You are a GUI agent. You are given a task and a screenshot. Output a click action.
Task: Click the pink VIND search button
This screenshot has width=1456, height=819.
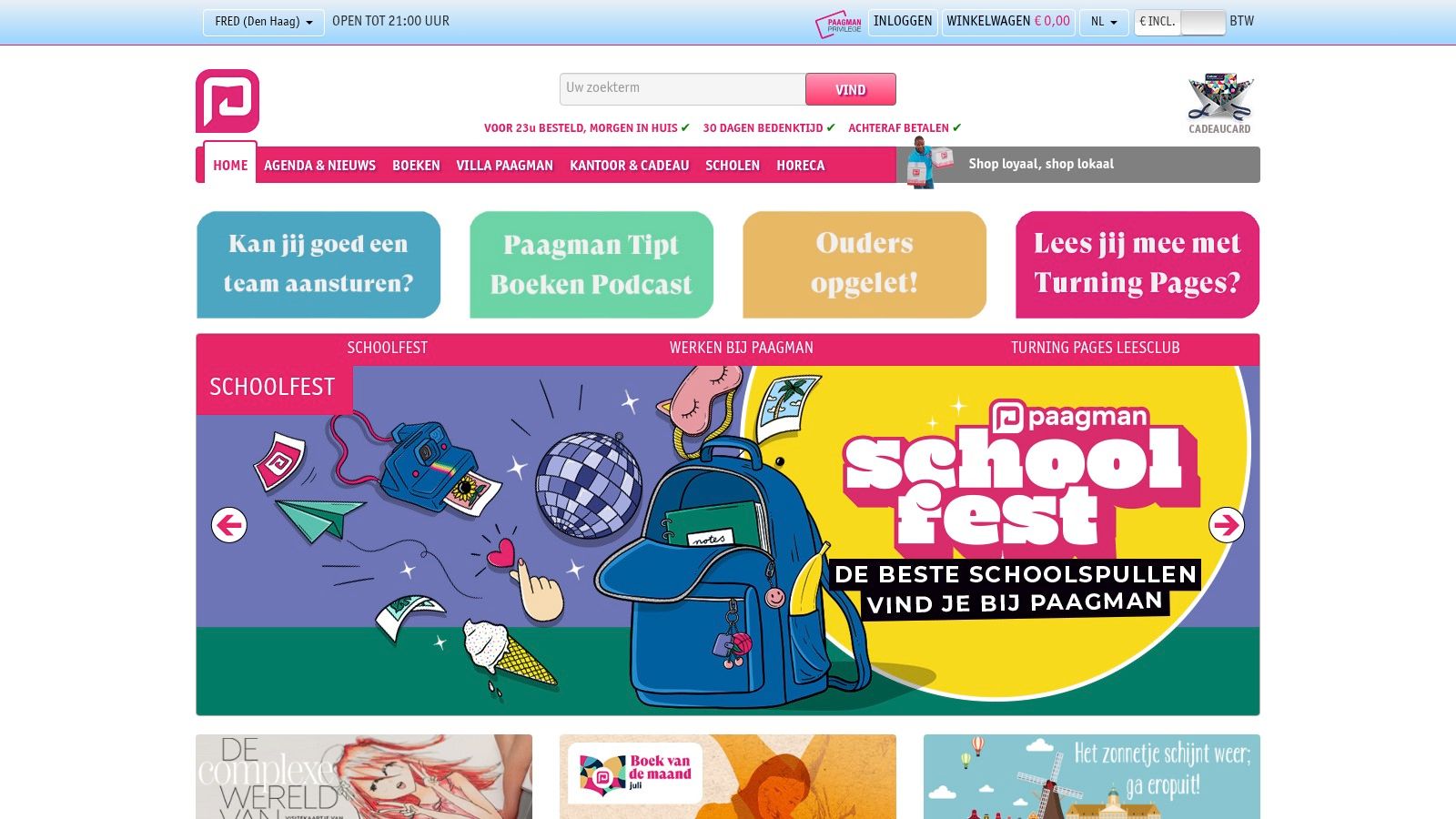[x=851, y=89]
